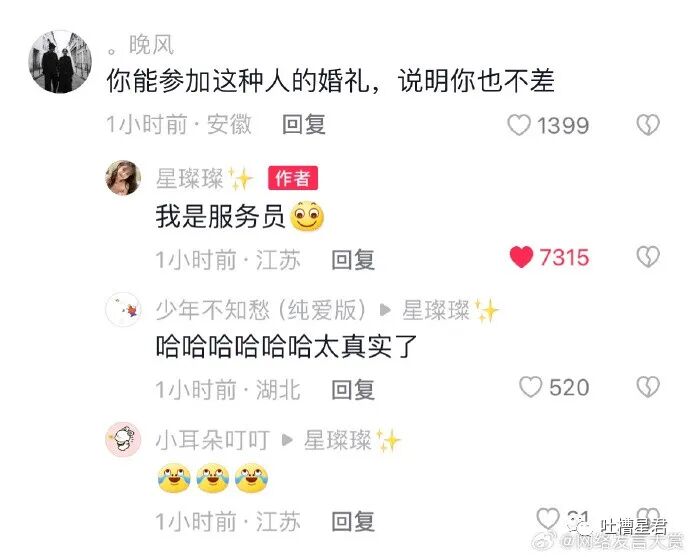
Task: Reply to the author's 我是服务员 comment
Action: coord(353,260)
